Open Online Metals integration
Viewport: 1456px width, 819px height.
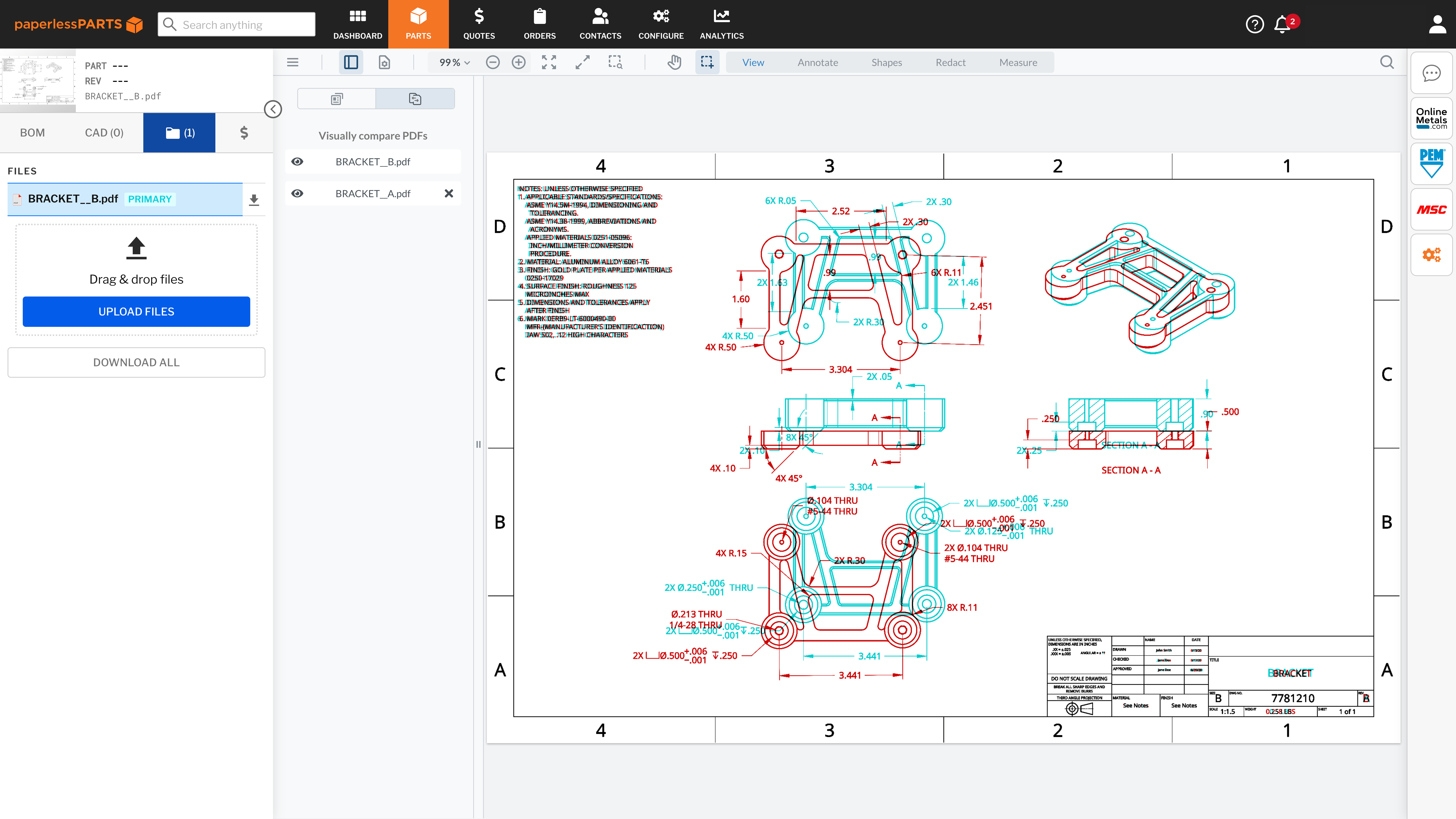click(1431, 119)
